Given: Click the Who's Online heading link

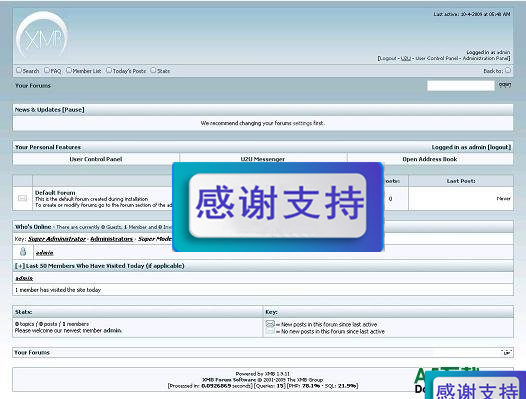Looking at the screenshot, I should coord(33,227).
